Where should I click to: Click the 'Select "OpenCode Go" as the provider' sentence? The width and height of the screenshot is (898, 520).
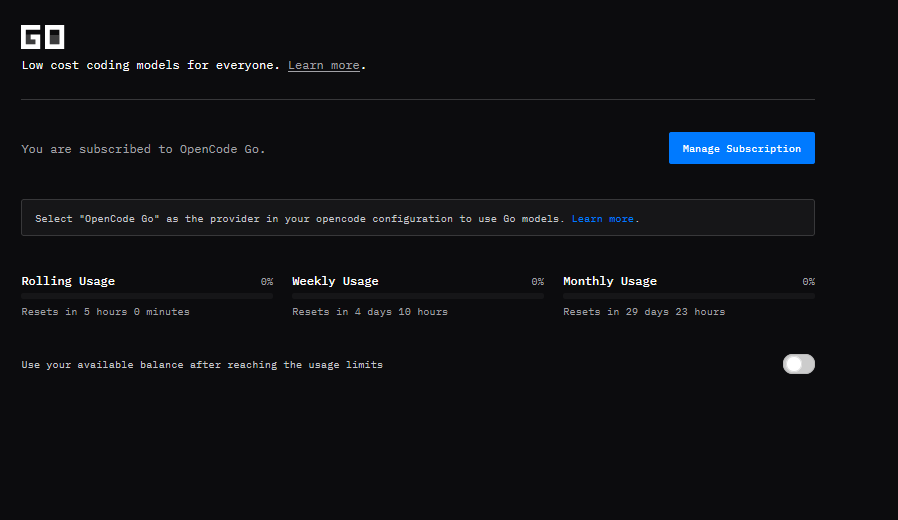point(300,219)
